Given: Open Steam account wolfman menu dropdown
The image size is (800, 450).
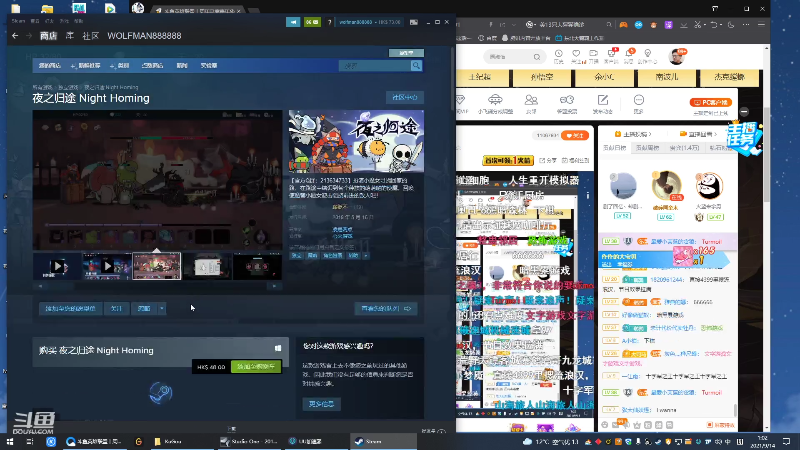Looking at the screenshot, I should coord(370,22).
